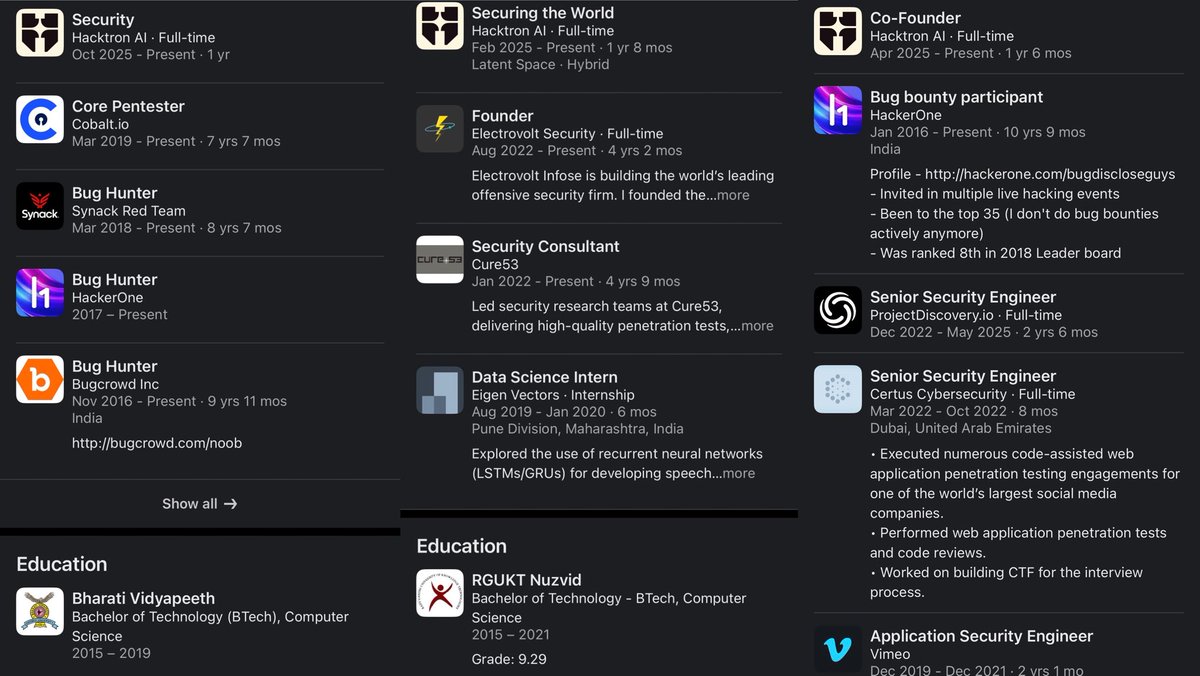Open the Securing the World position title
Image resolution: width=1200 pixels, height=676 pixels.
pyautogui.click(x=543, y=13)
